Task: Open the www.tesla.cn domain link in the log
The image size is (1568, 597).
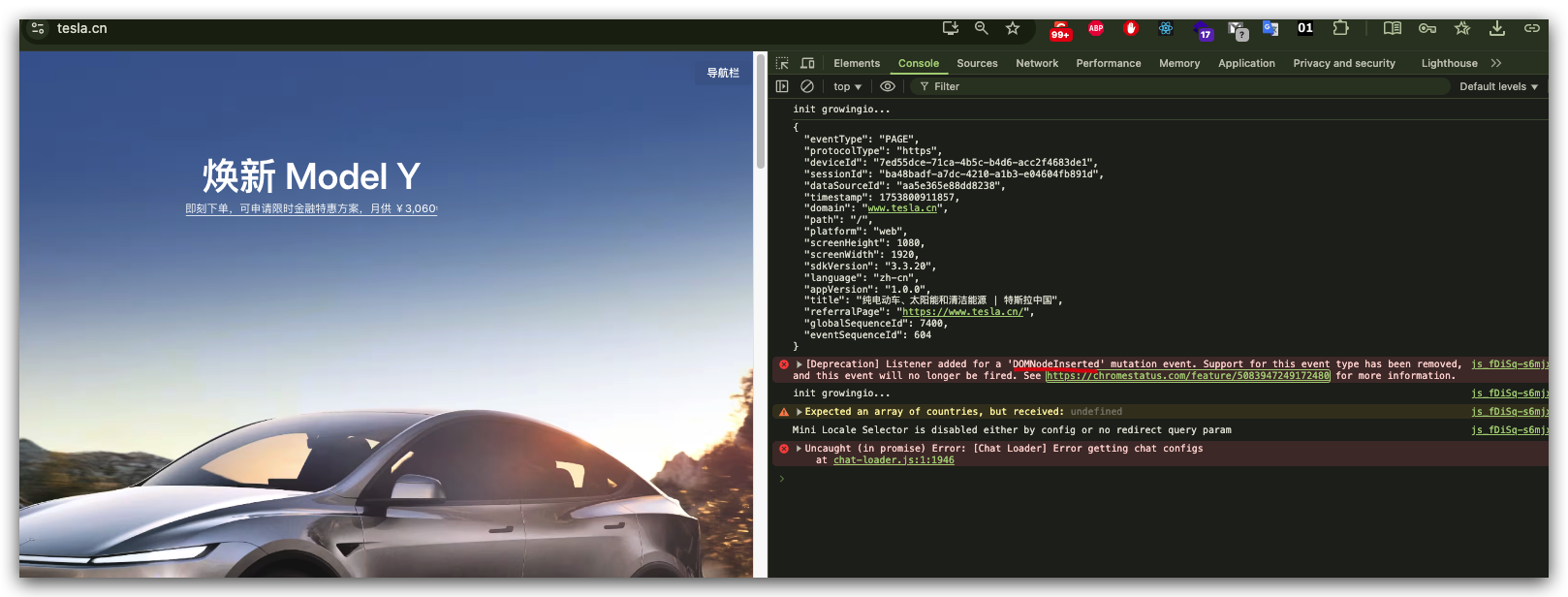Action: [902, 208]
